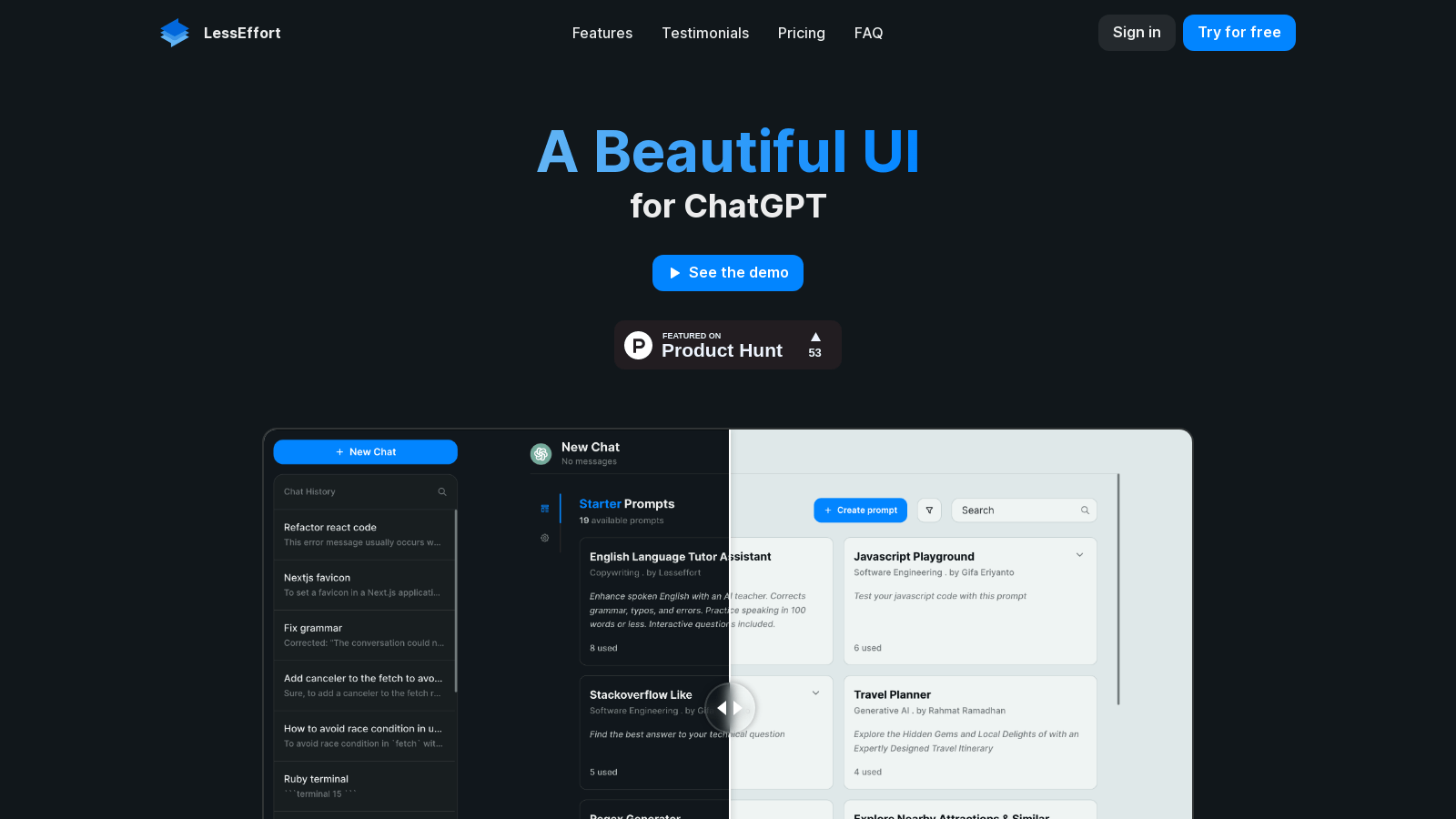Click the prompts panel scrollbar
The height and width of the screenshot is (819, 1456).
point(1118,589)
